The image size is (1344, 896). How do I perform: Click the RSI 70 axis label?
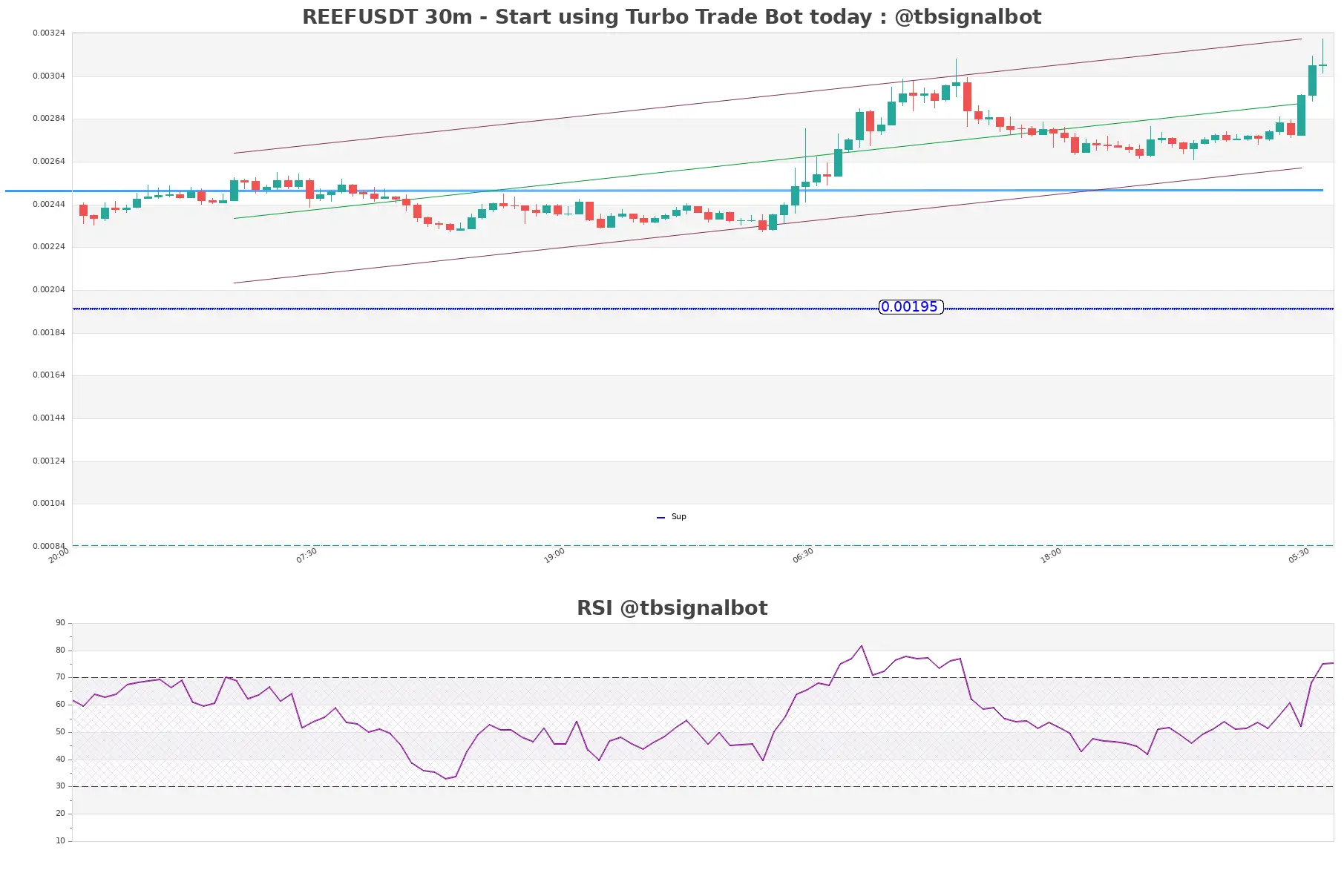[x=60, y=677]
